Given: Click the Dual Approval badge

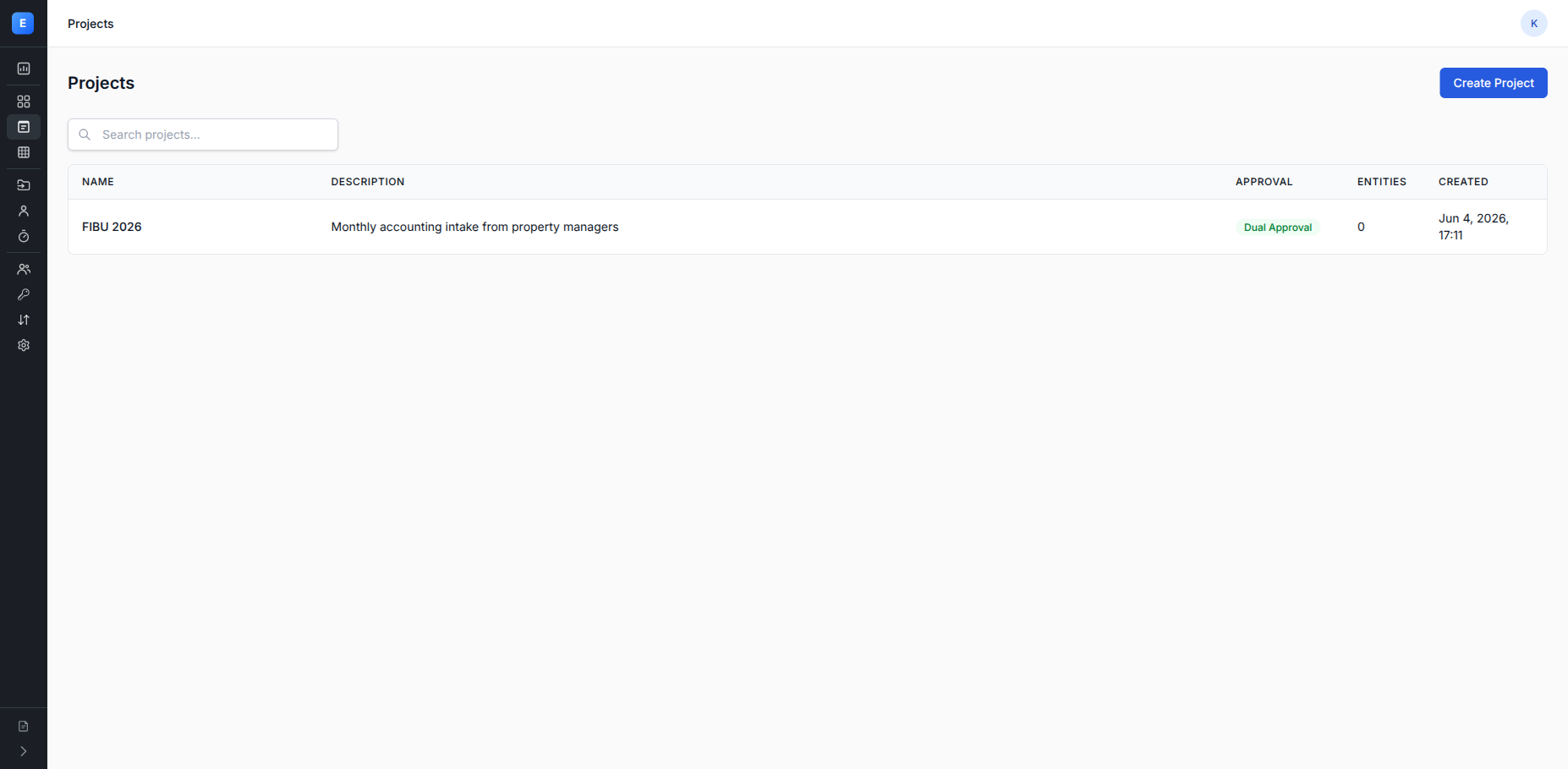Looking at the screenshot, I should tap(1278, 228).
